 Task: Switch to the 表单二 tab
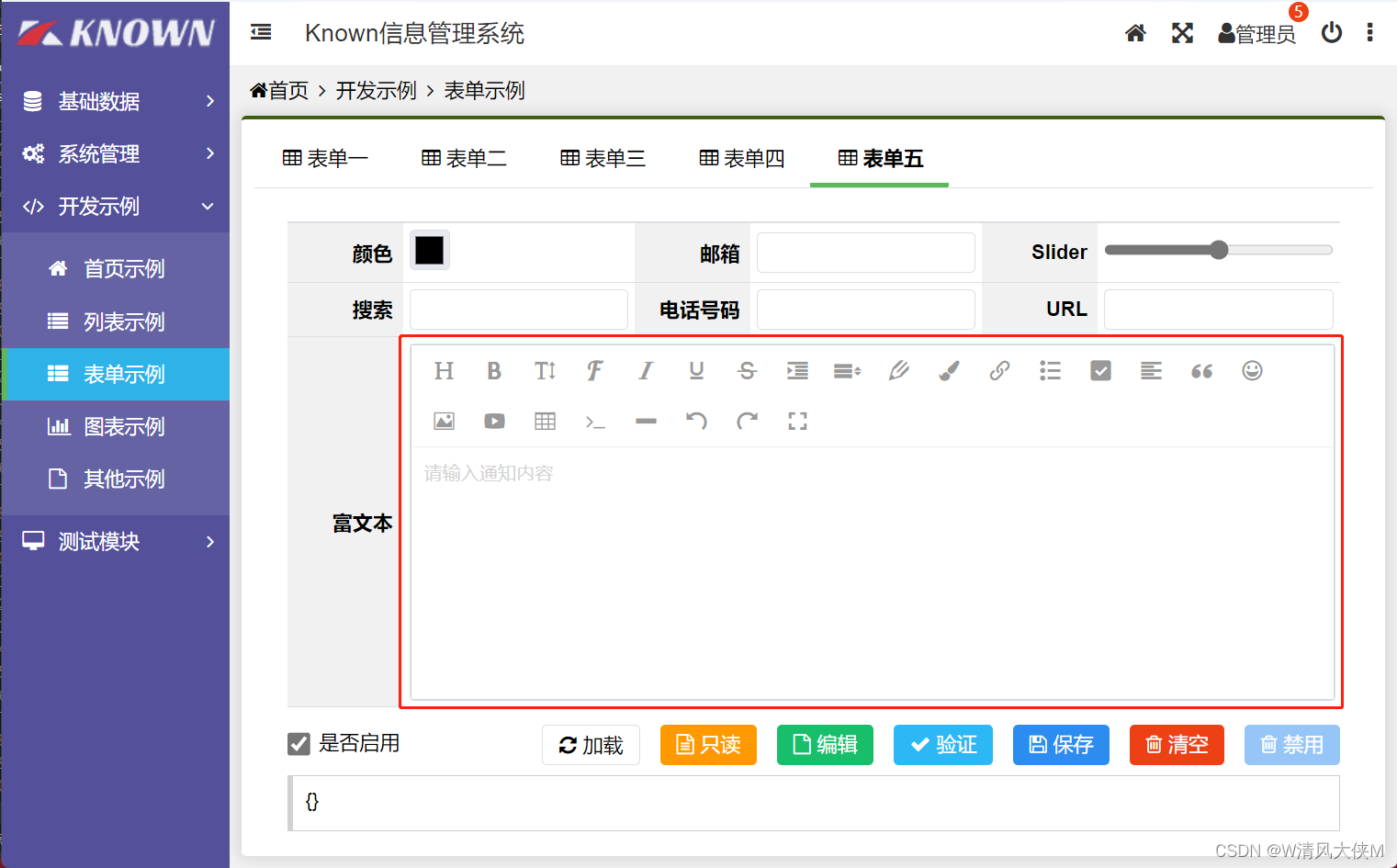click(464, 159)
